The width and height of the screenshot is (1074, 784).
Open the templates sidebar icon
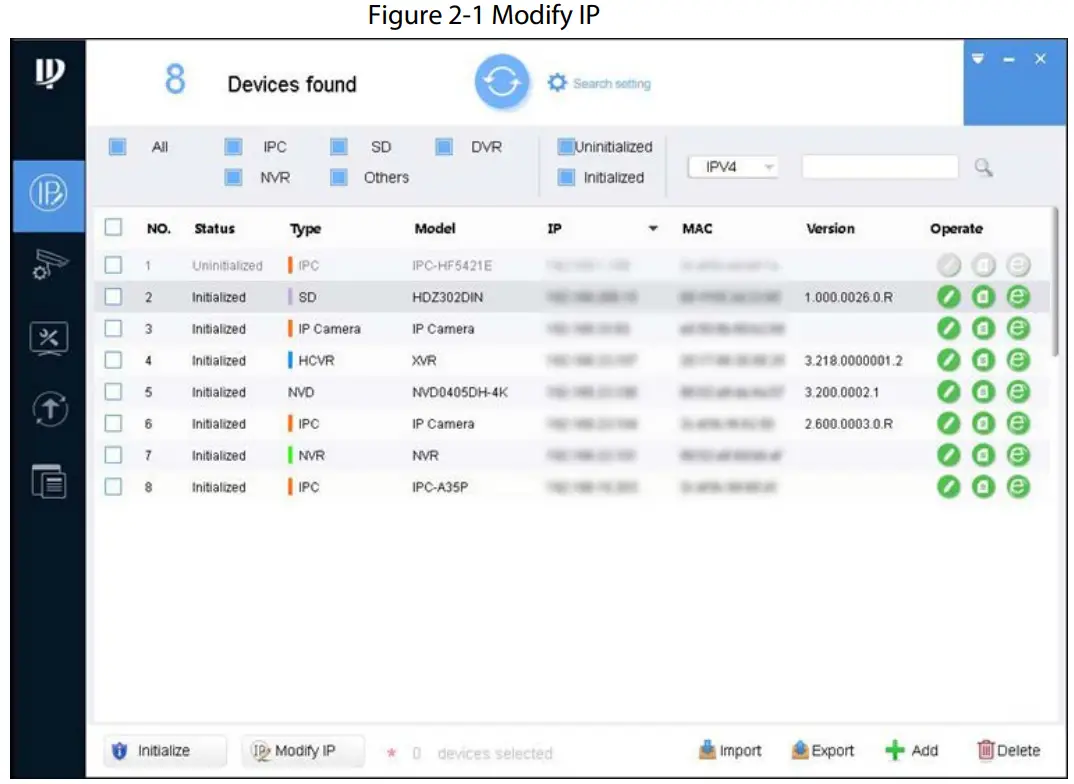pyautogui.click(x=49, y=481)
